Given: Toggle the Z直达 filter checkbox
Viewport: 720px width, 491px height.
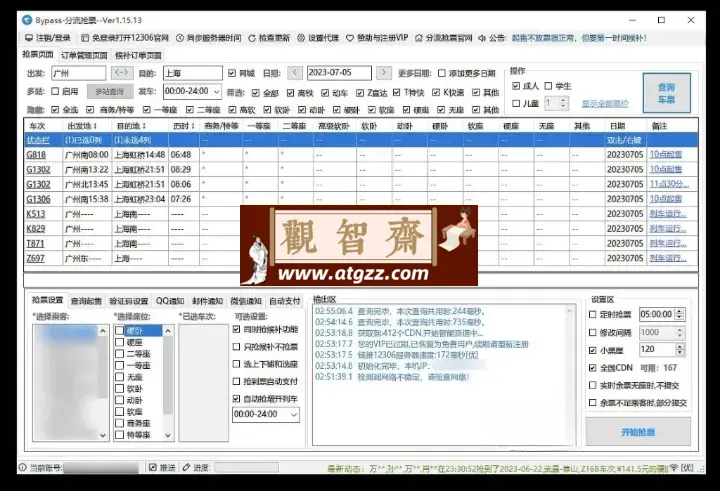Looking at the screenshot, I should [x=360, y=93].
